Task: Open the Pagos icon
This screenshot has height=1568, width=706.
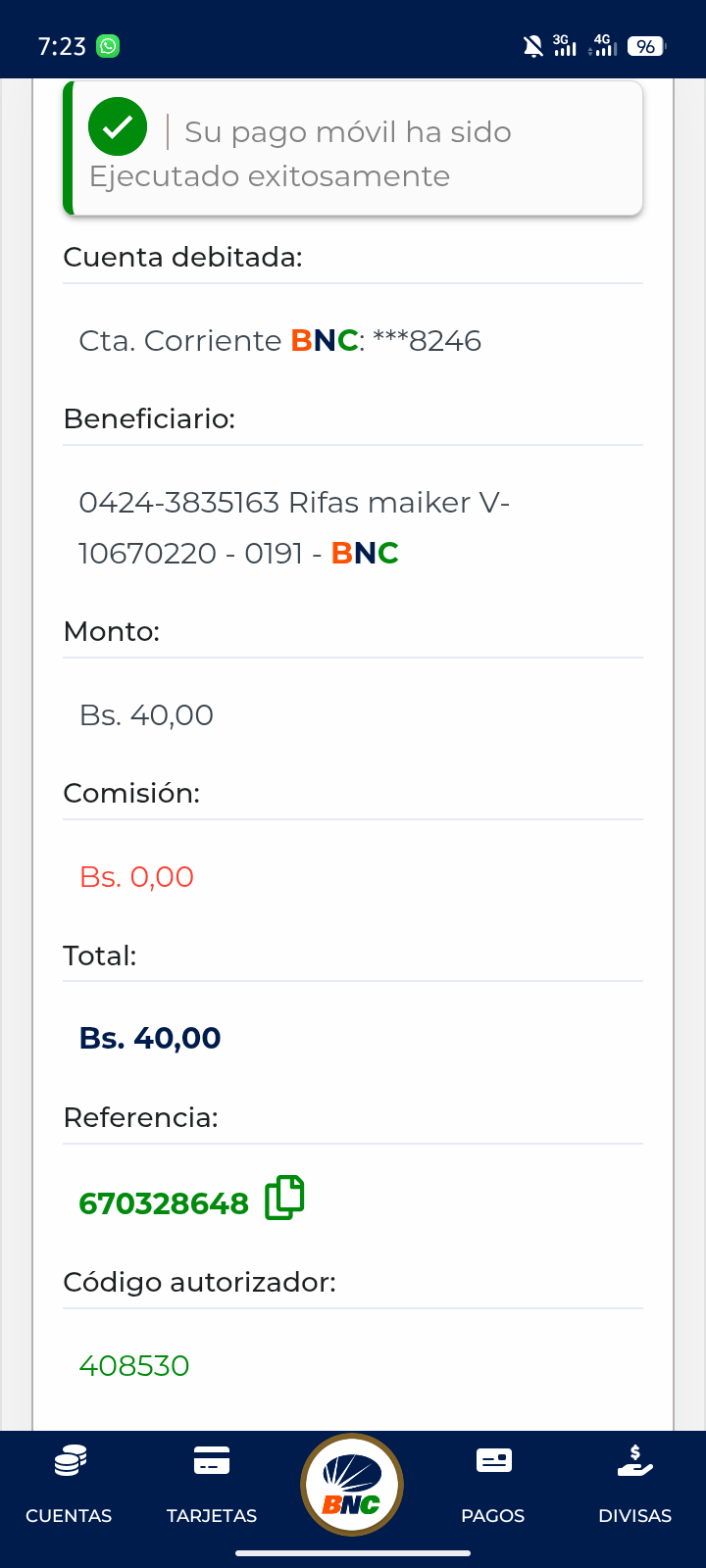Action: click(493, 1461)
